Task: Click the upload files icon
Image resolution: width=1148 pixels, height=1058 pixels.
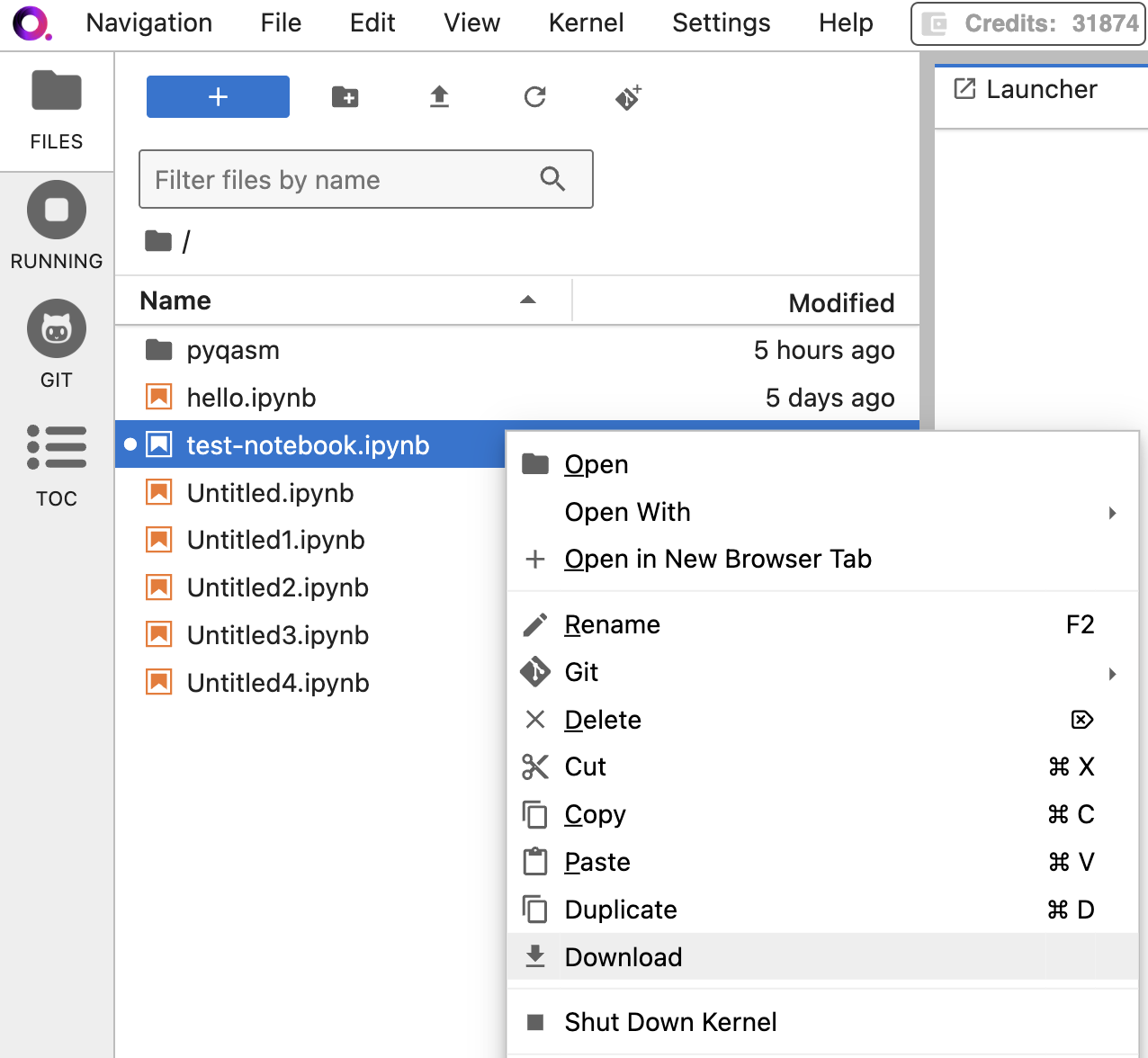Action: pyautogui.click(x=439, y=97)
